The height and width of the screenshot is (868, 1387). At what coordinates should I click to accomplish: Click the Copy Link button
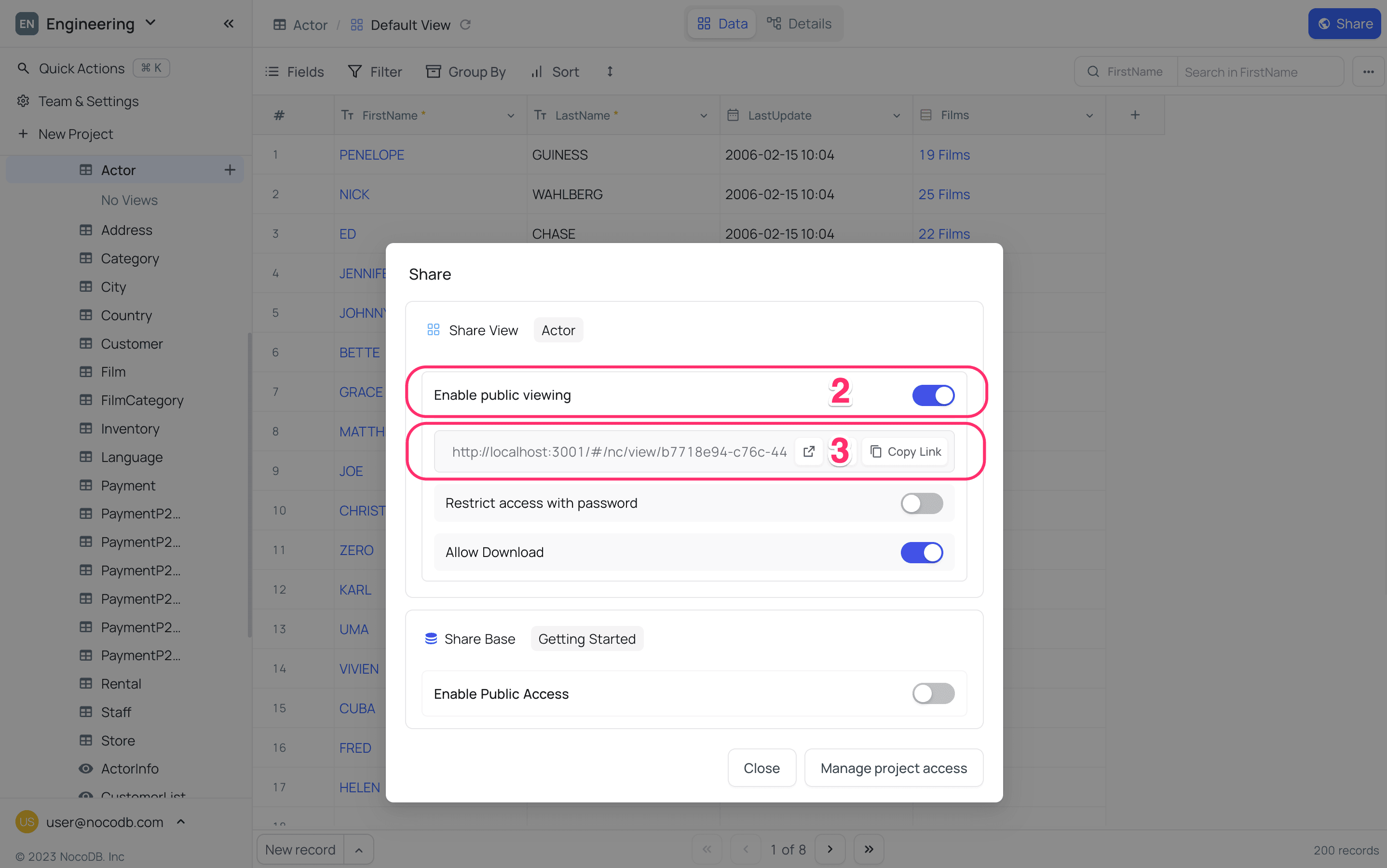point(905,451)
